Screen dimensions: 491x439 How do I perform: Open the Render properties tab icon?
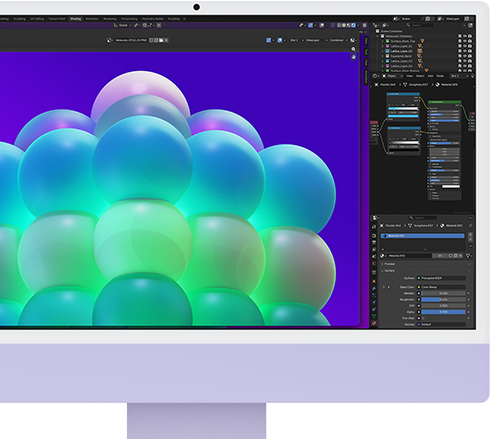374,236
